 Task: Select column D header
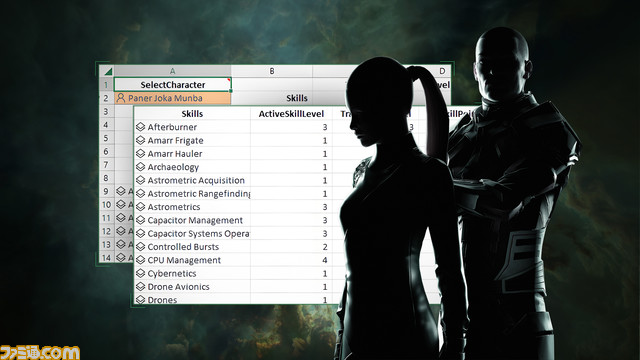[x=442, y=71]
